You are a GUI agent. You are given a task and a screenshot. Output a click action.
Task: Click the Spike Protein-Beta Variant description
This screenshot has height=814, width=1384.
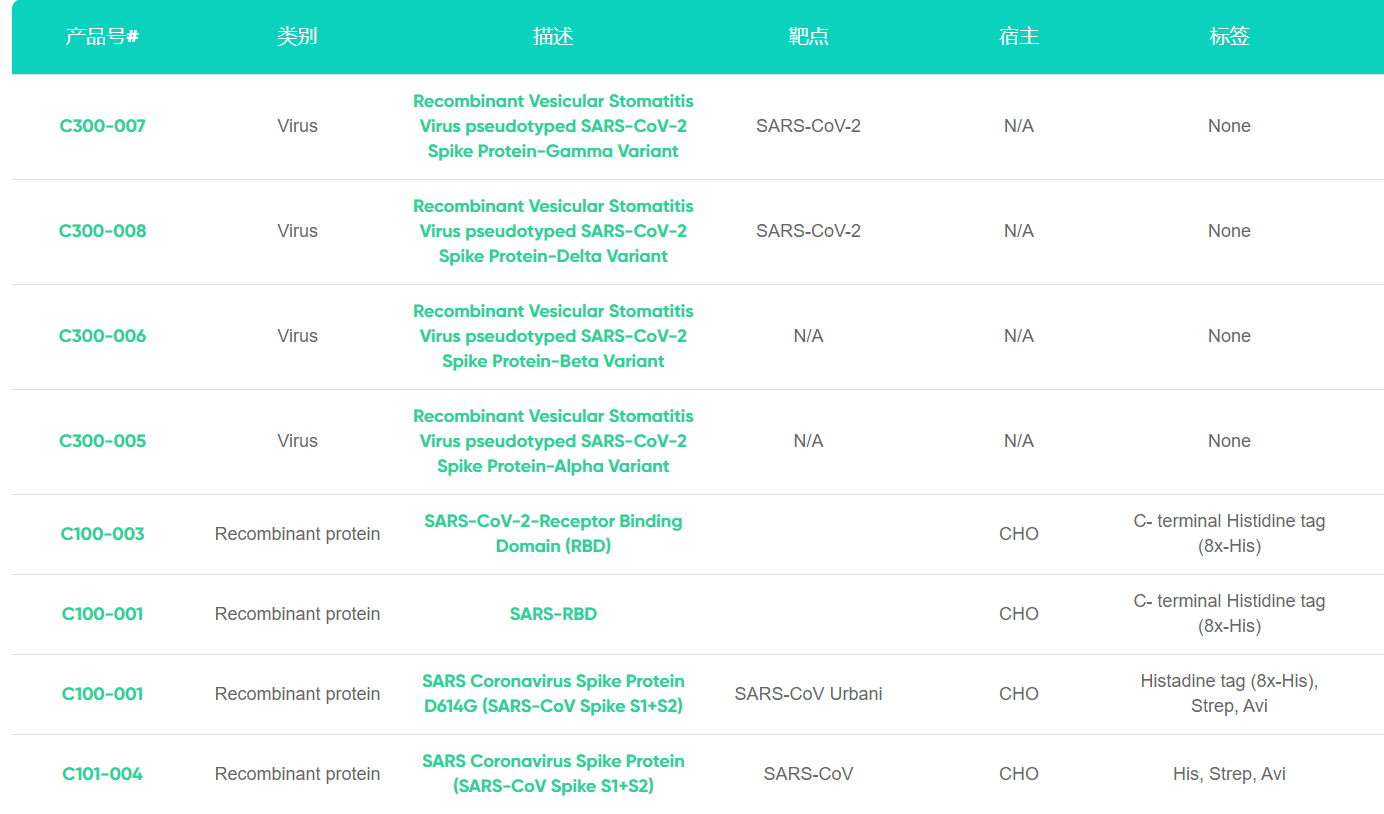coord(553,336)
